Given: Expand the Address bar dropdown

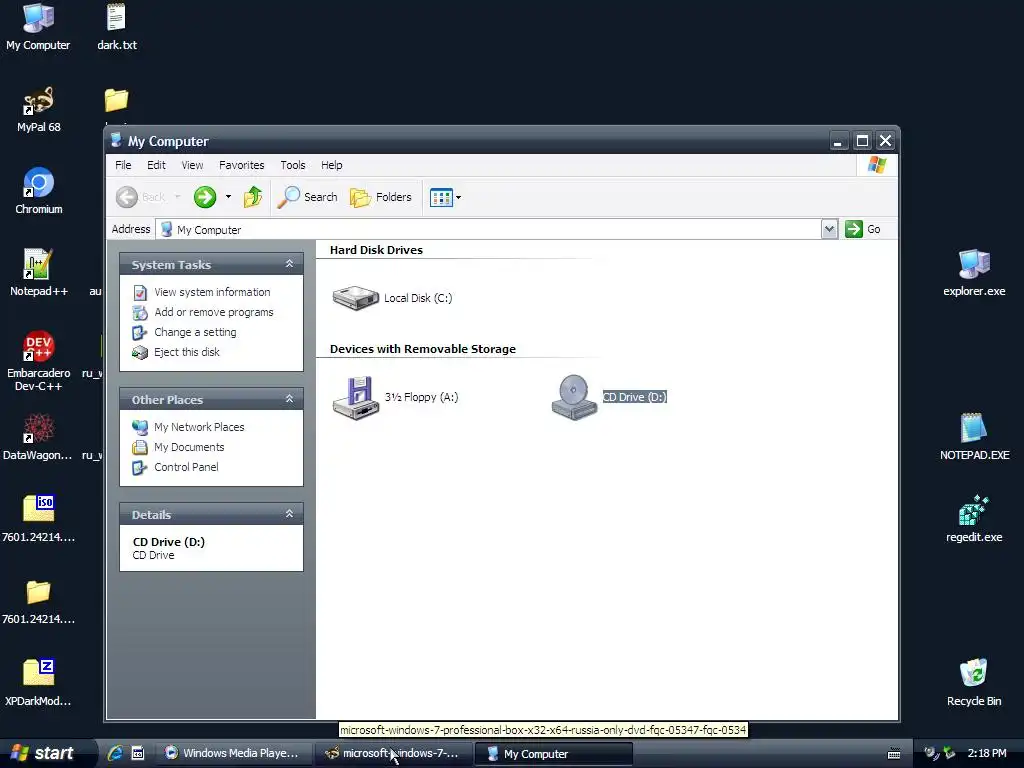Looking at the screenshot, I should tap(829, 229).
